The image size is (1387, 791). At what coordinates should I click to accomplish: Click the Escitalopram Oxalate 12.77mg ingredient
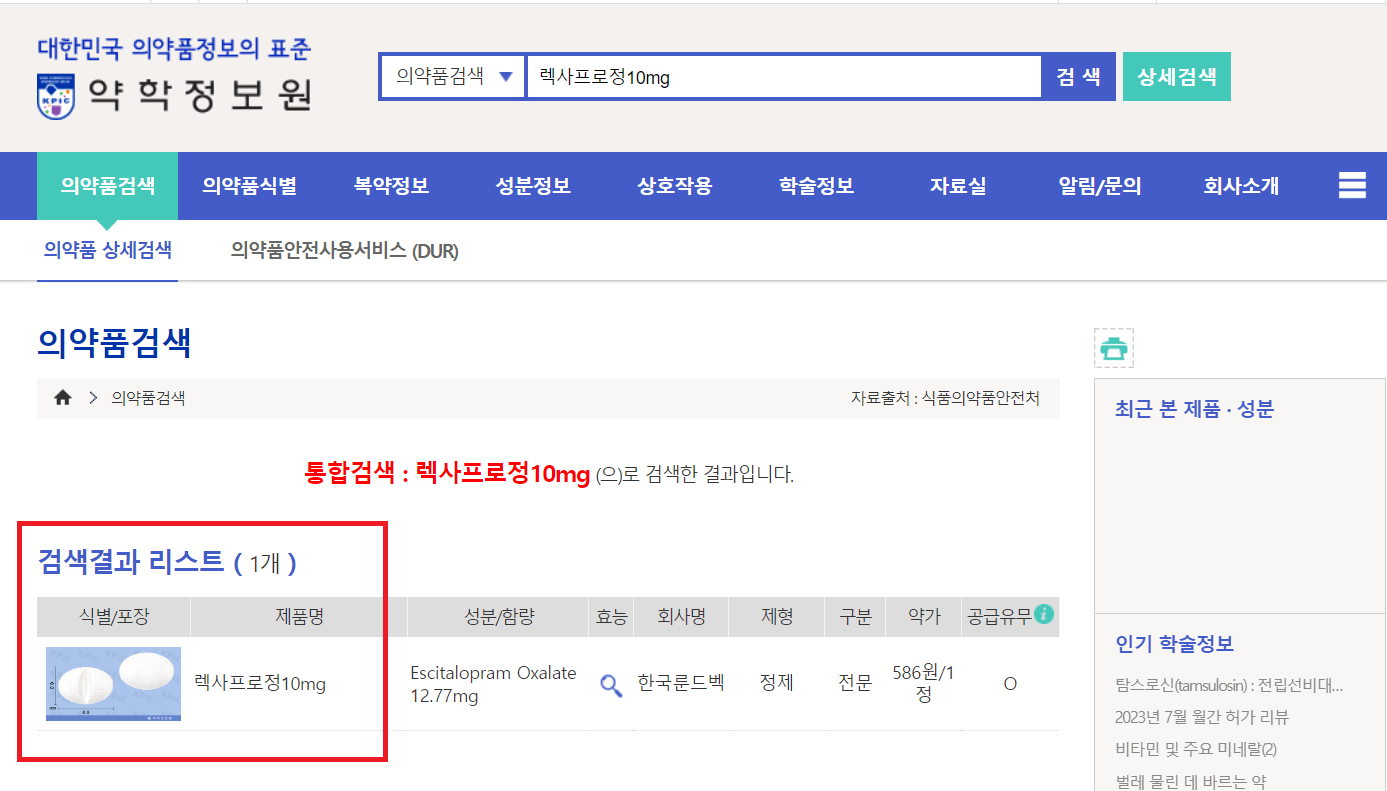(493, 684)
